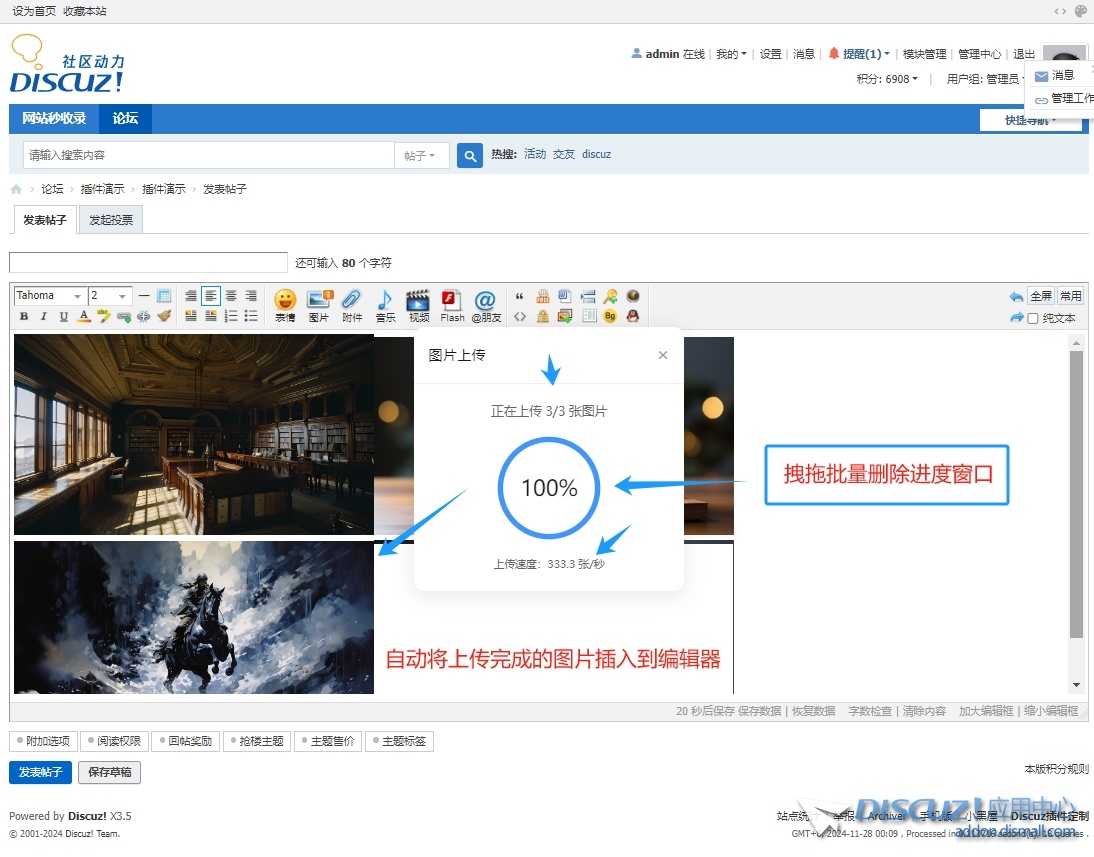Screen dimensions: 1094x857
Task: Insert music via the 音乐 icon
Action: (385, 304)
